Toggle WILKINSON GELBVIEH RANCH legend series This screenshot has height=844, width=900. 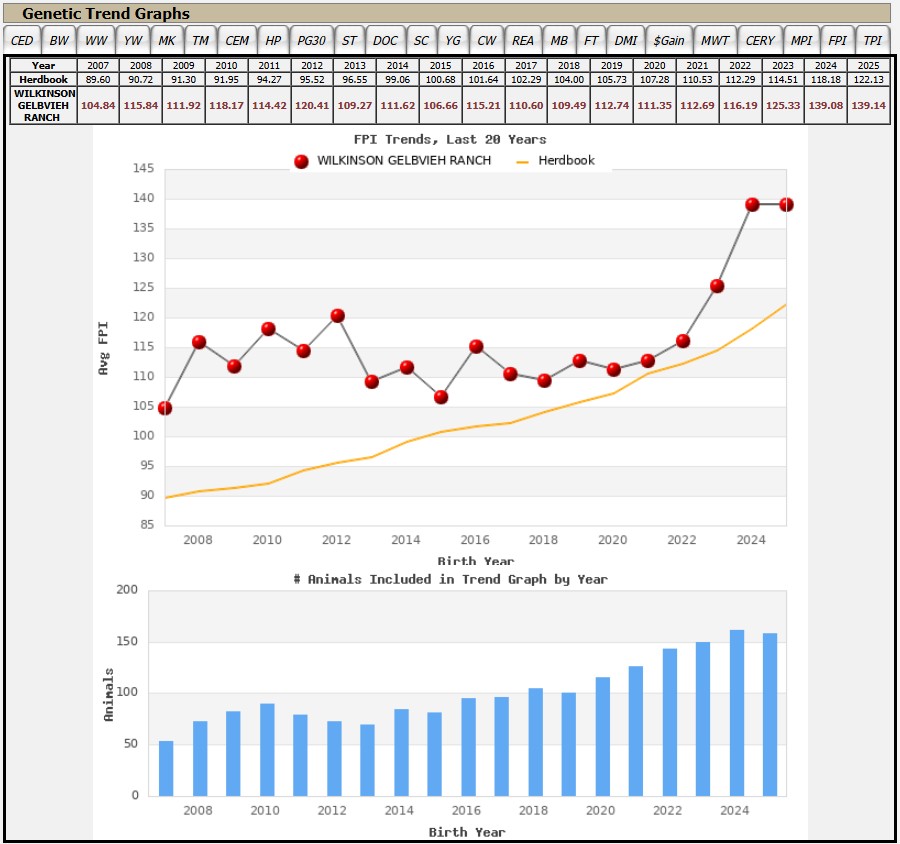click(x=393, y=161)
